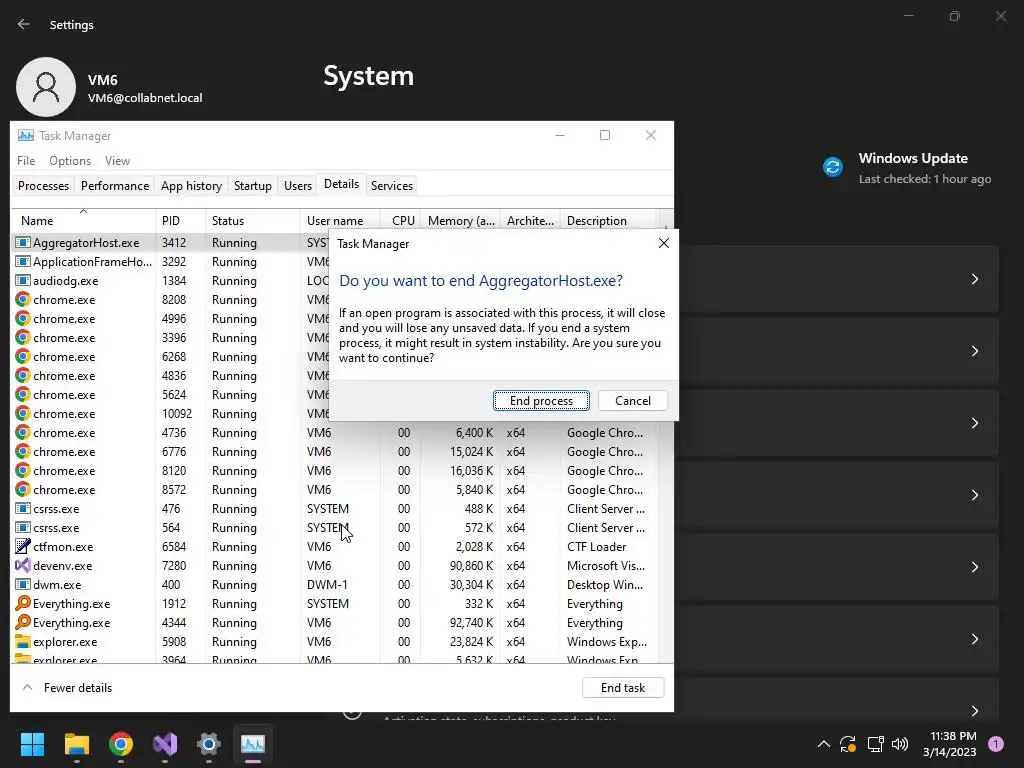Viewport: 1024px width, 768px height.
Task: Switch to the Services tab
Action: pyautogui.click(x=392, y=185)
